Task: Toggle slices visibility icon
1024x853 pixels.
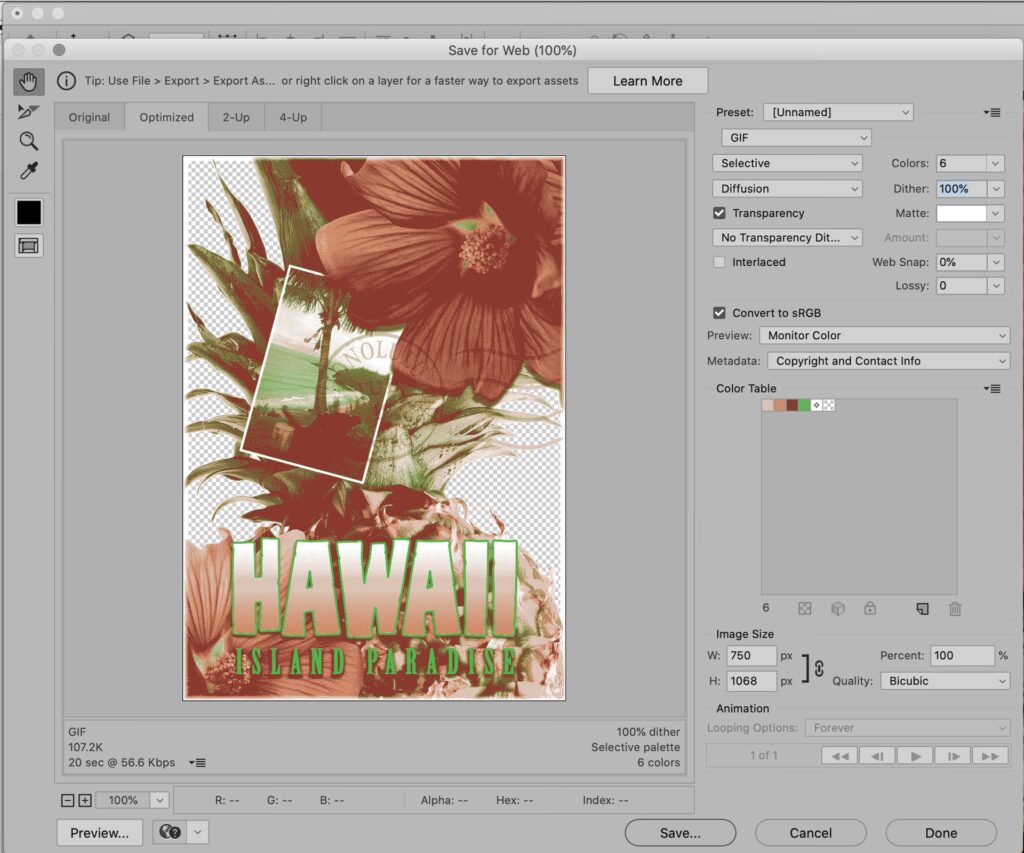Action: click(x=28, y=245)
